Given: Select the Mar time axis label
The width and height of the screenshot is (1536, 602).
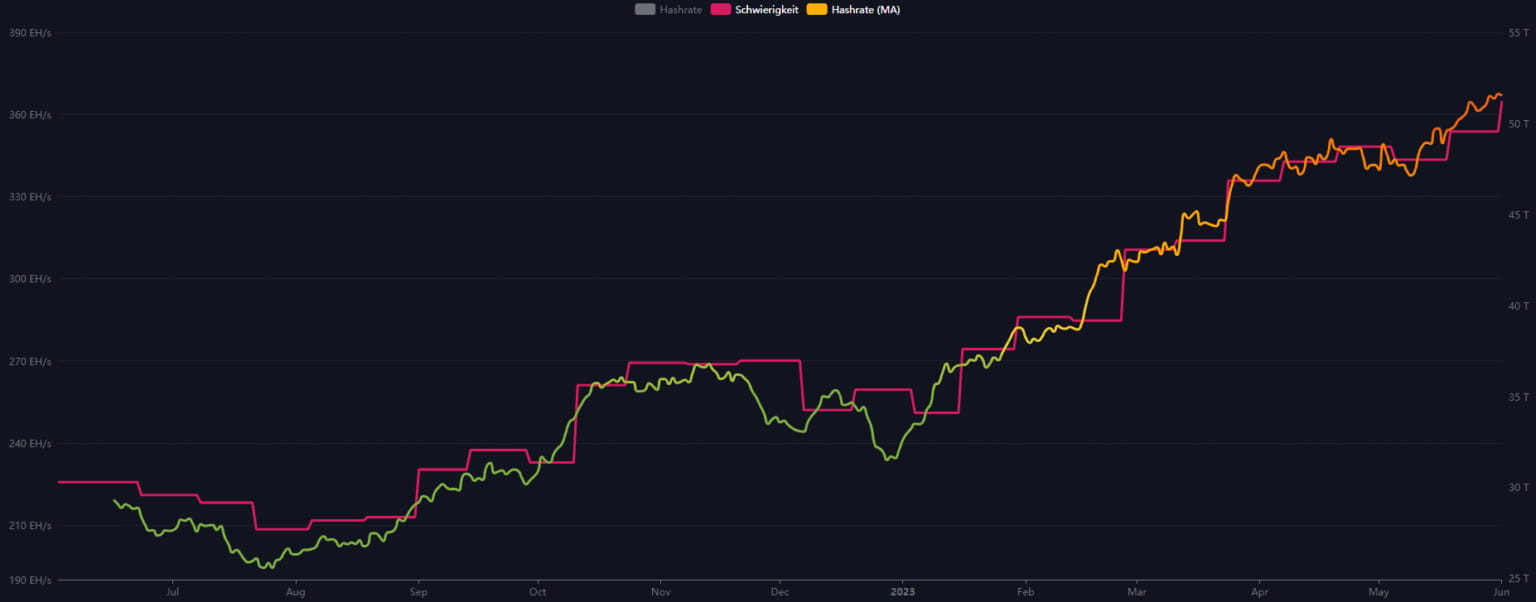Looking at the screenshot, I should [1136, 592].
